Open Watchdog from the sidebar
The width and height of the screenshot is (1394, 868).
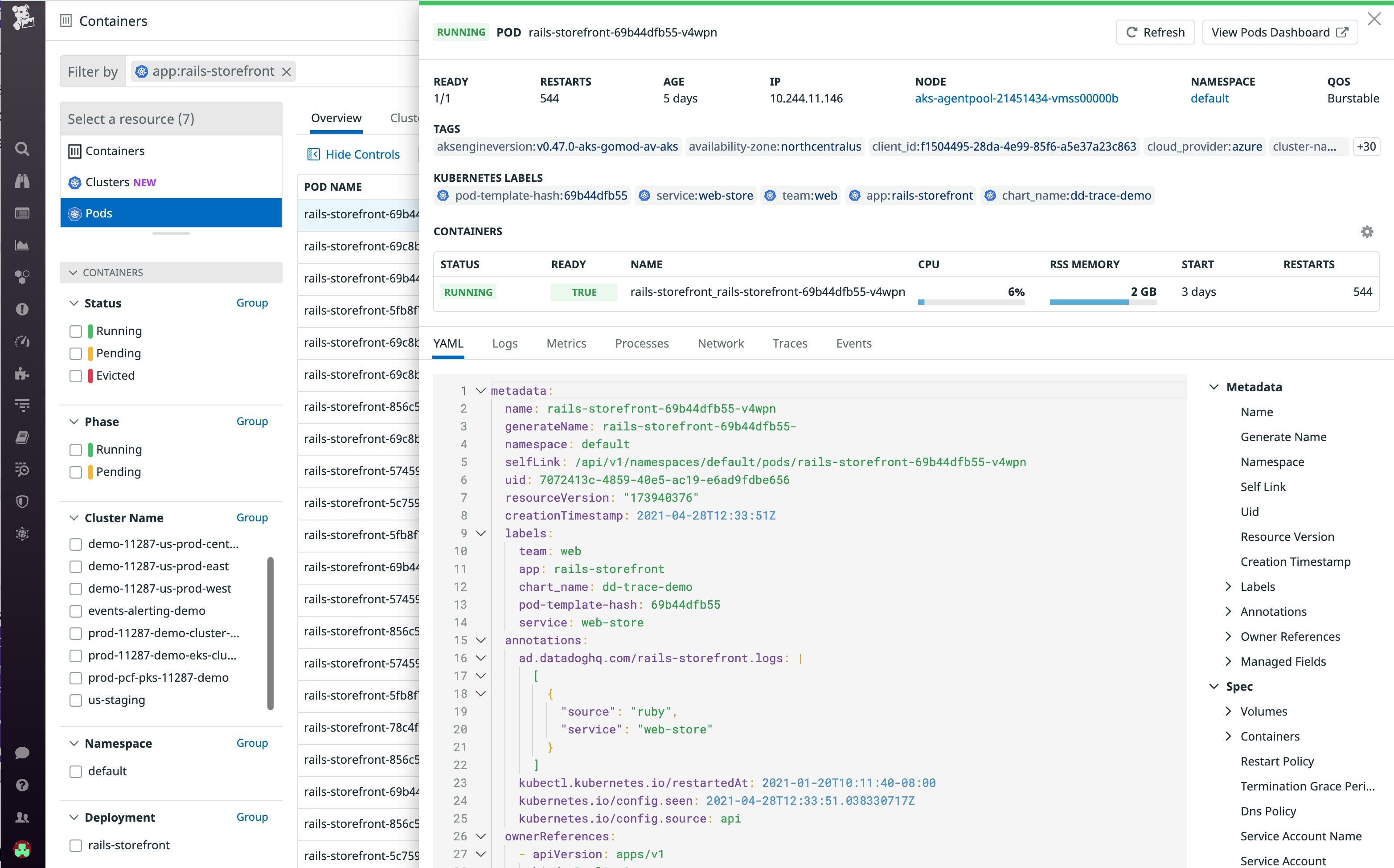click(23, 181)
